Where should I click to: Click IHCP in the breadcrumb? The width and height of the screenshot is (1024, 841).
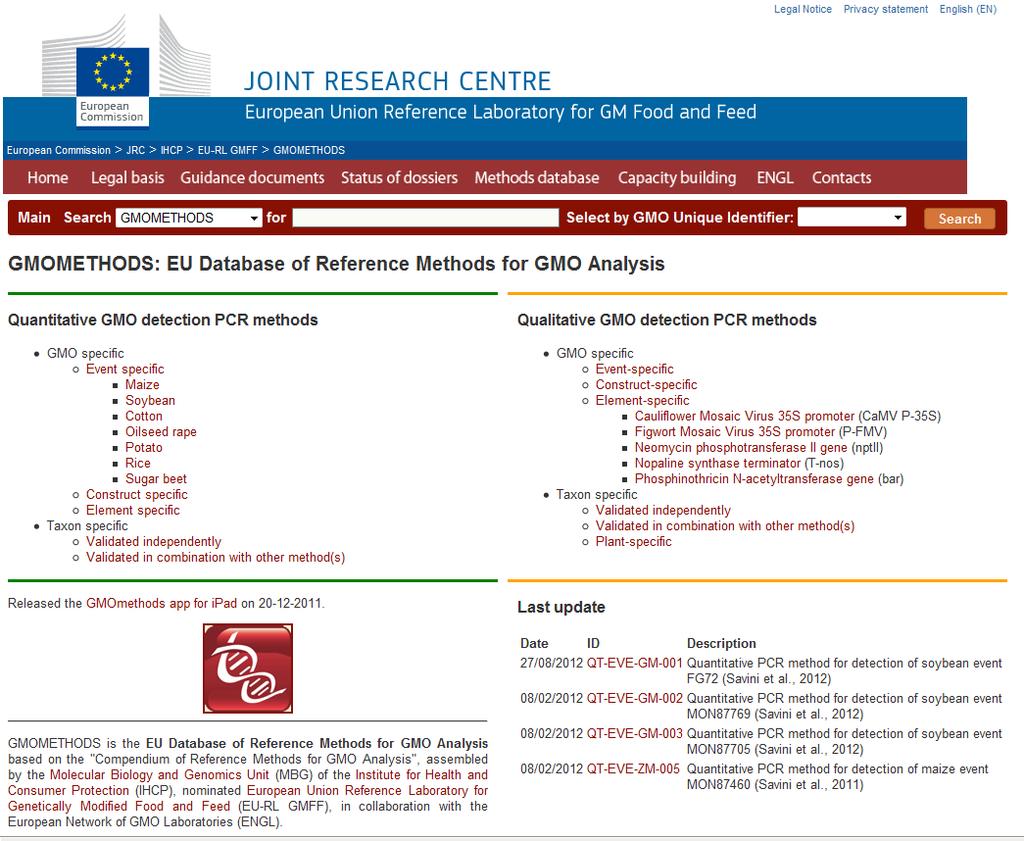coord(172,150)
